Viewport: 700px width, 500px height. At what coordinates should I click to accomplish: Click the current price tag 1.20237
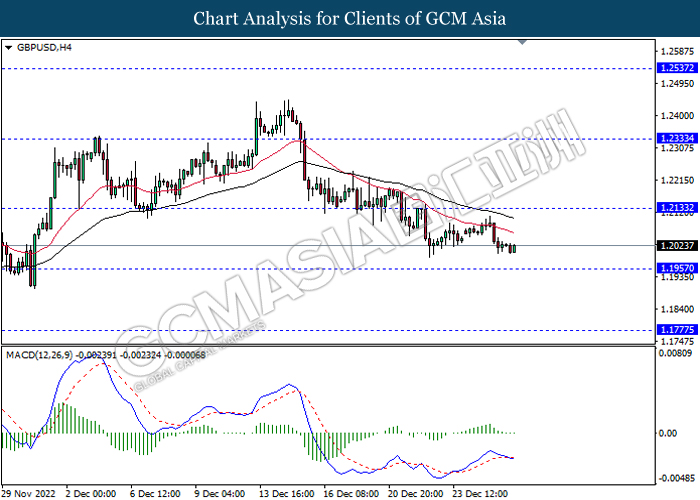click(677, 246)
